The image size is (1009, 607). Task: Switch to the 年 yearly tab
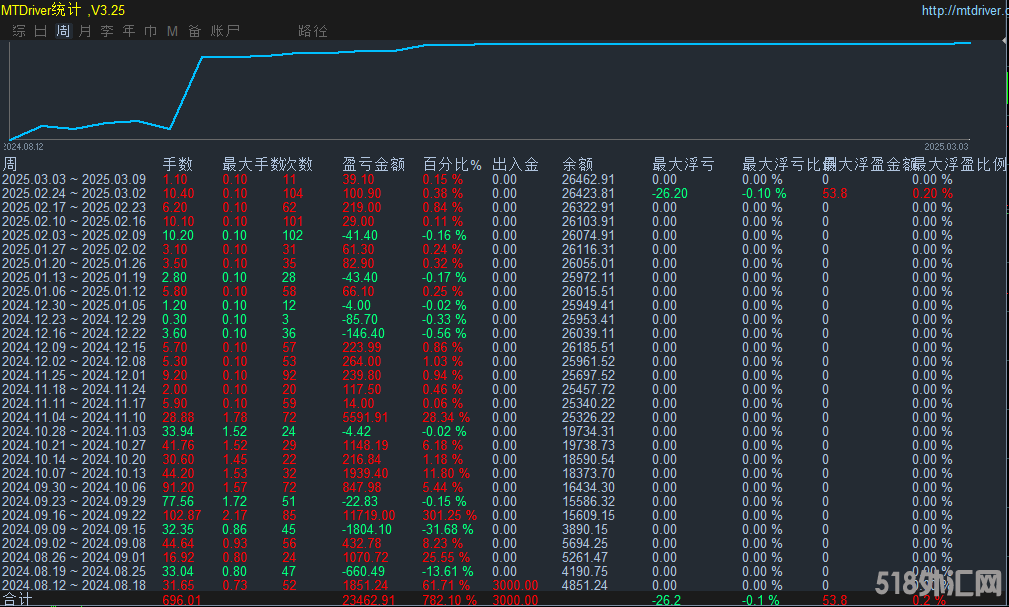click(x=129, y=31)
